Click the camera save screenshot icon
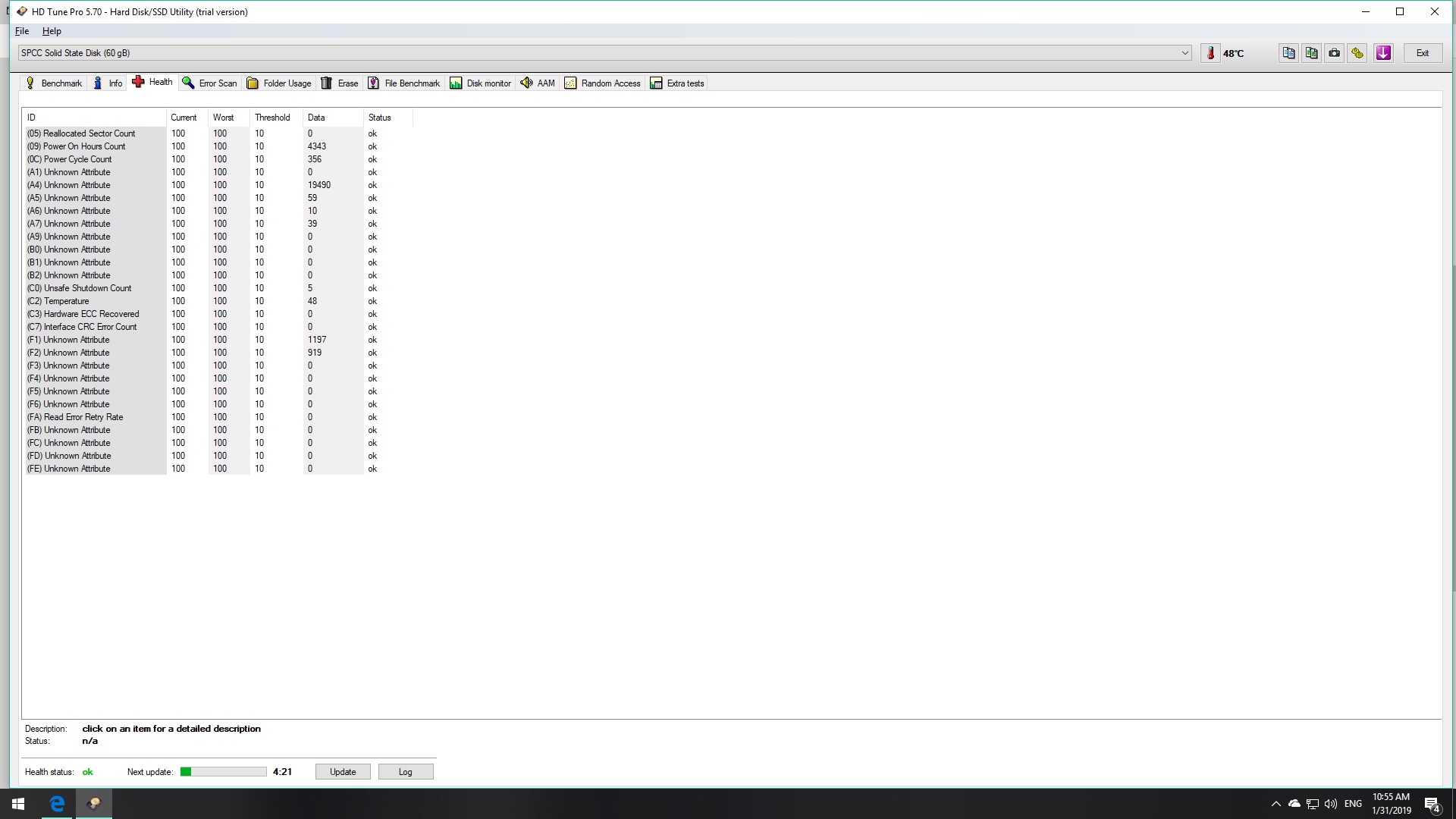Viewport: 1456px width, 819px height. pos(1334,53)
